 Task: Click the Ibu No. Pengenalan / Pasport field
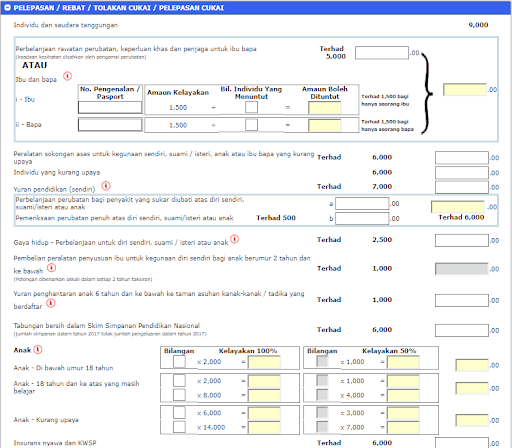pos(110,108)
